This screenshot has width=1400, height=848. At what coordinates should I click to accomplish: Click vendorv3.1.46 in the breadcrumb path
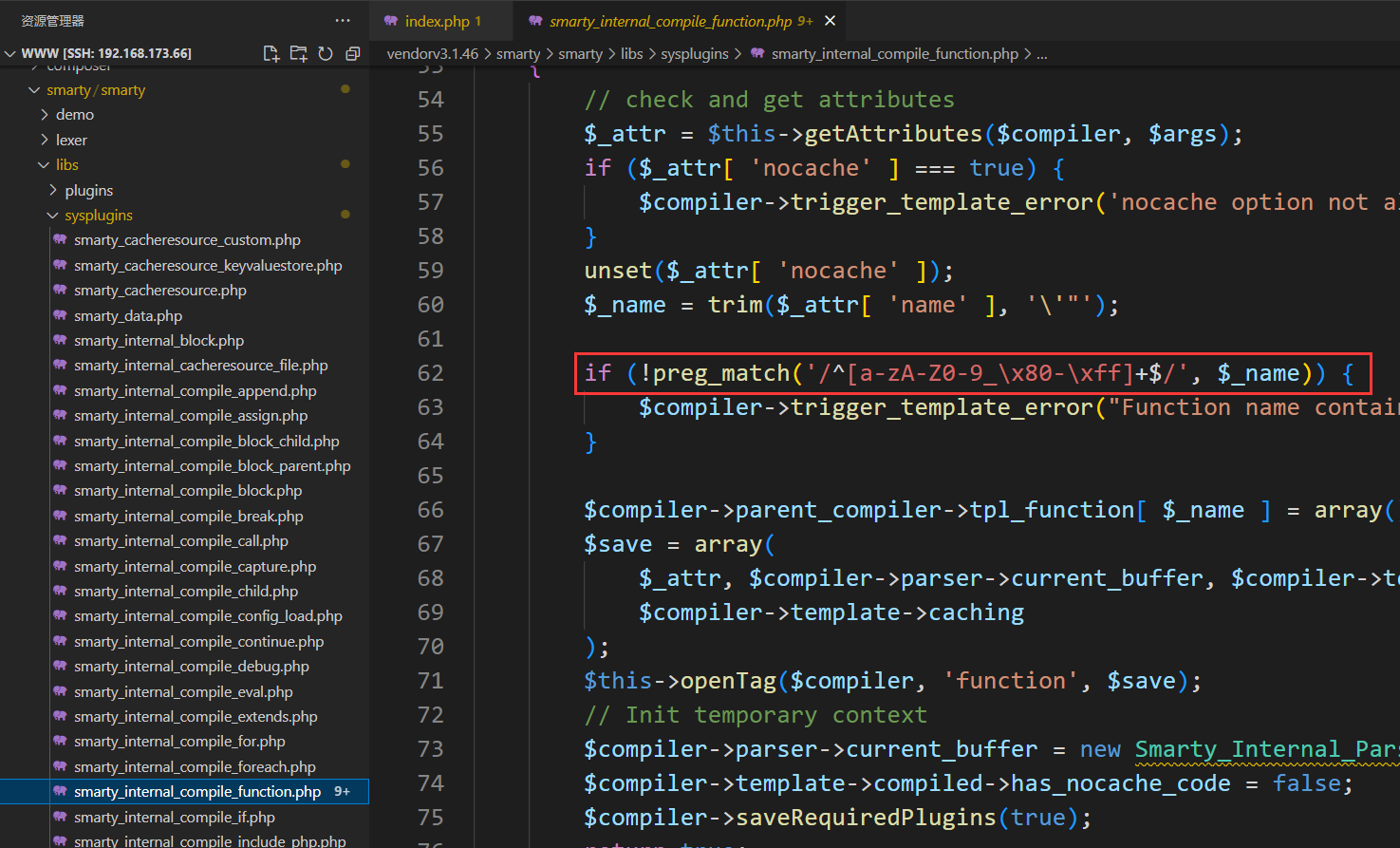pyautogui.click(x=432, y=54)
